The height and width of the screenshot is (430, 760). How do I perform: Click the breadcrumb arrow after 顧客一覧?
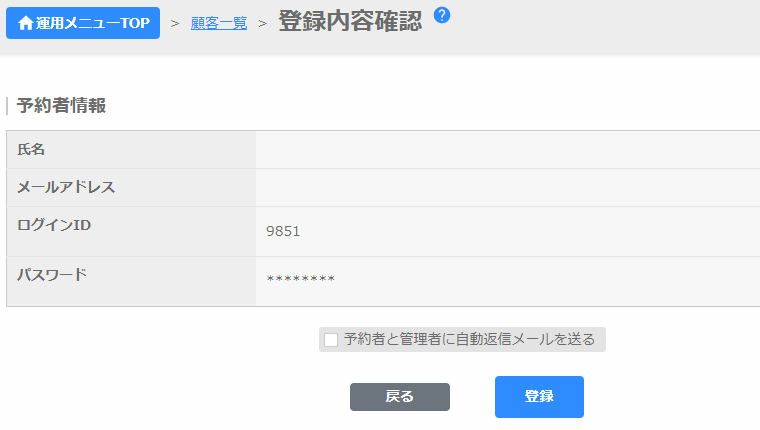click(x=262, y=23)
